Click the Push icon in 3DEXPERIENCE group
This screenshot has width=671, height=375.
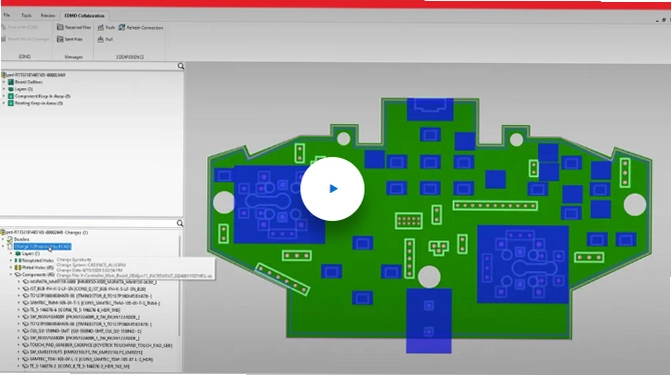point(101,27)
